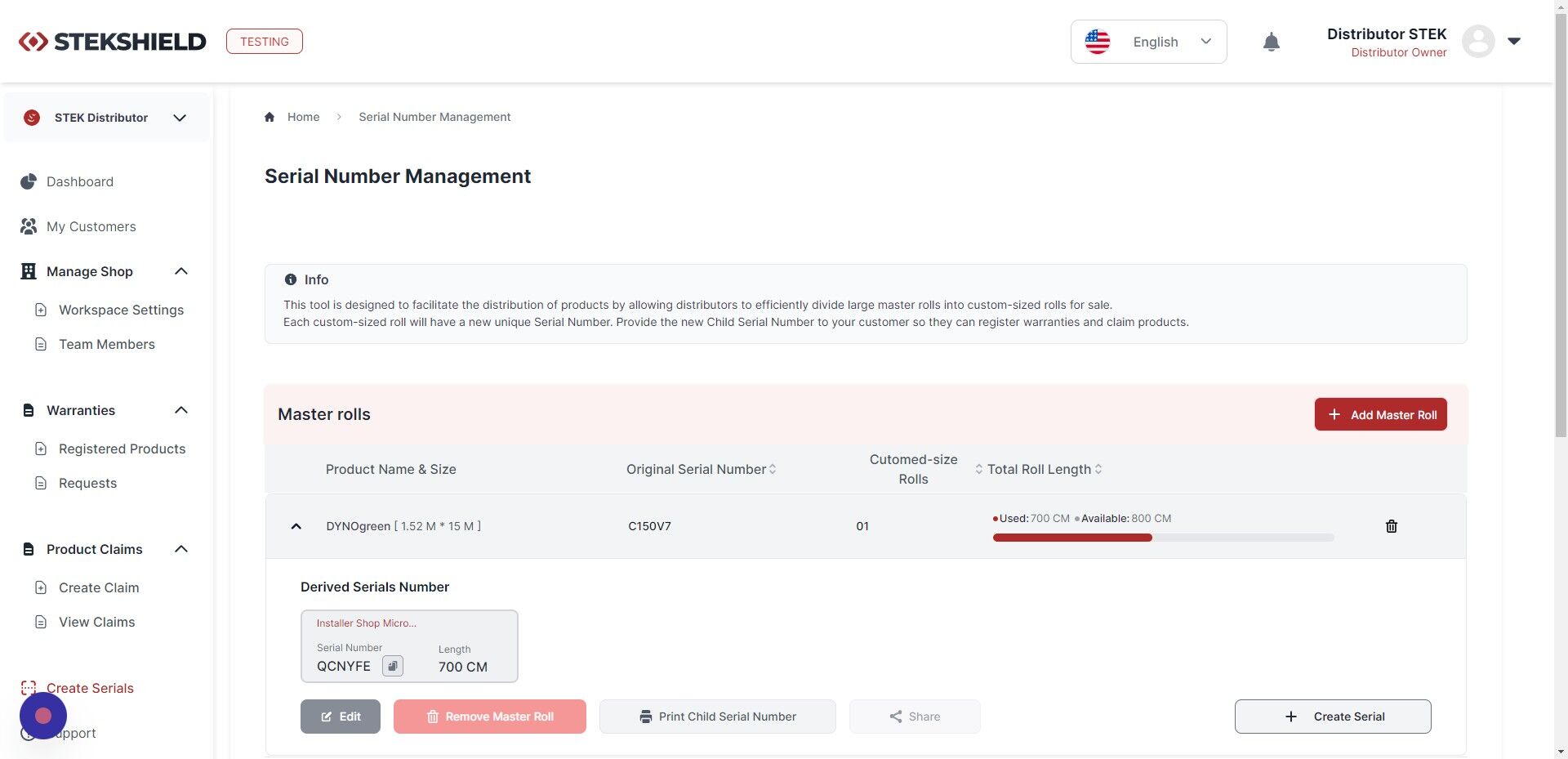1568x759 pixels.
Task: Open the English language dropdown
Action: [1148, 42]
